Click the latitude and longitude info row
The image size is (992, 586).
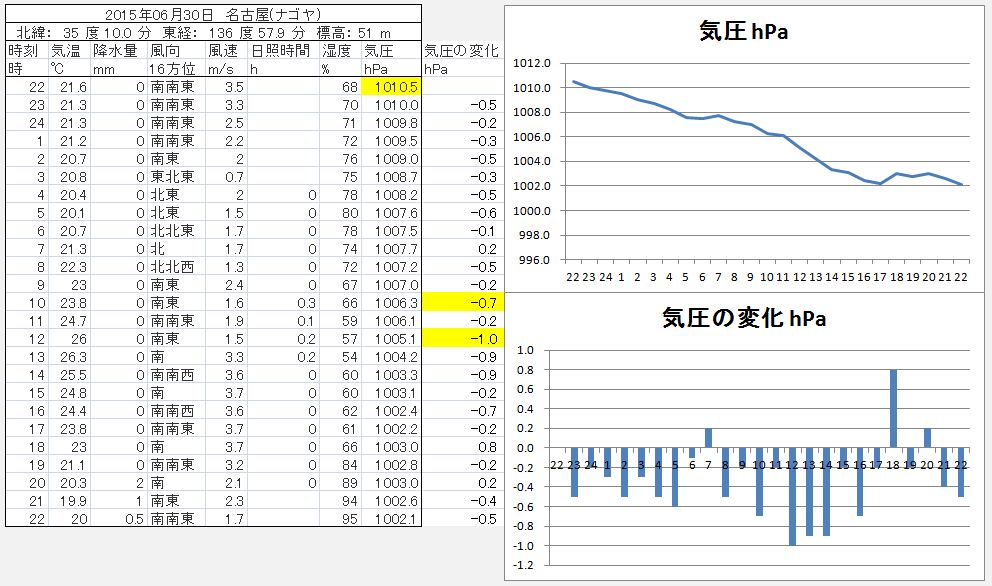pyautogui.click(x=213, y=32)
